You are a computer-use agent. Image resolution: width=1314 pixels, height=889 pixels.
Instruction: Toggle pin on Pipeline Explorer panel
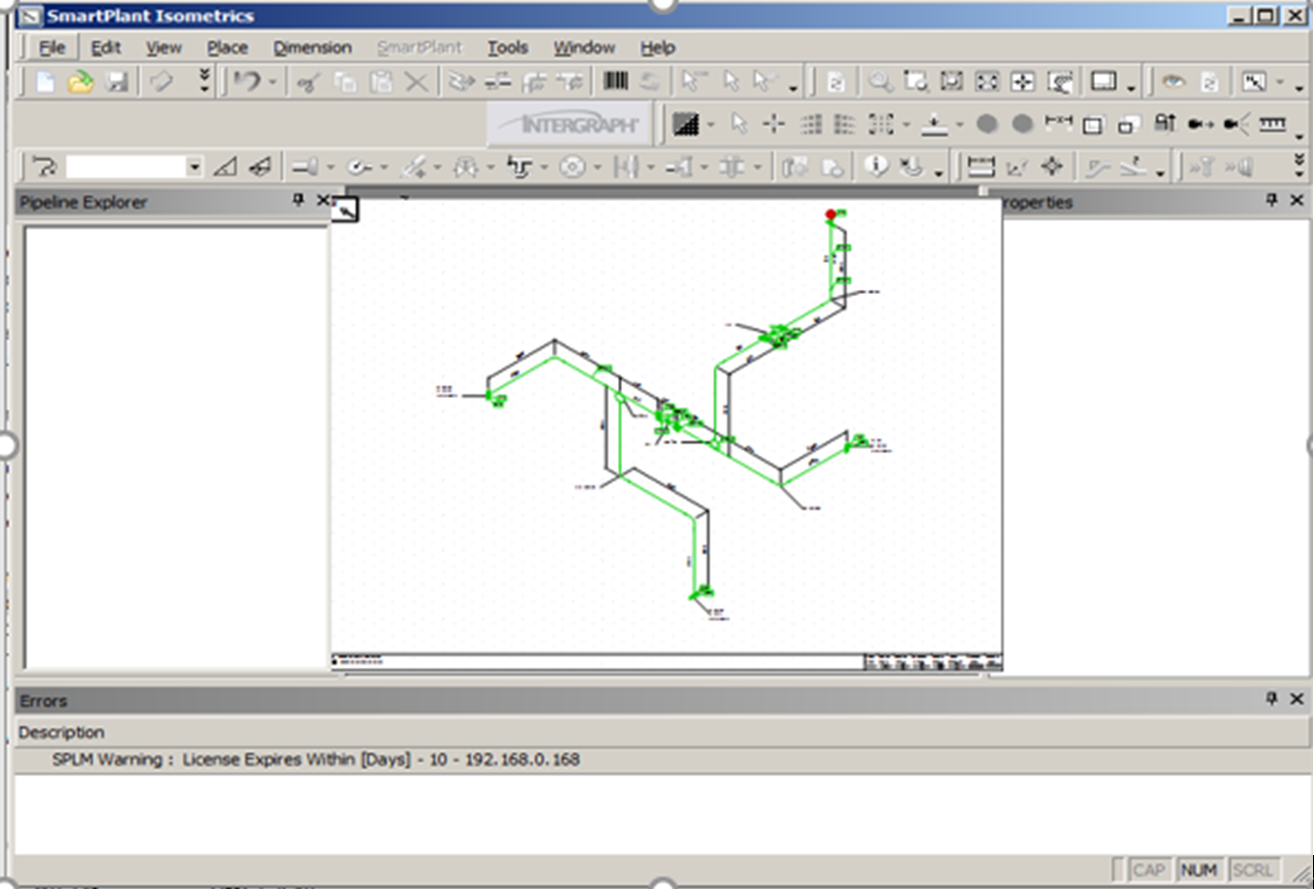298,201
